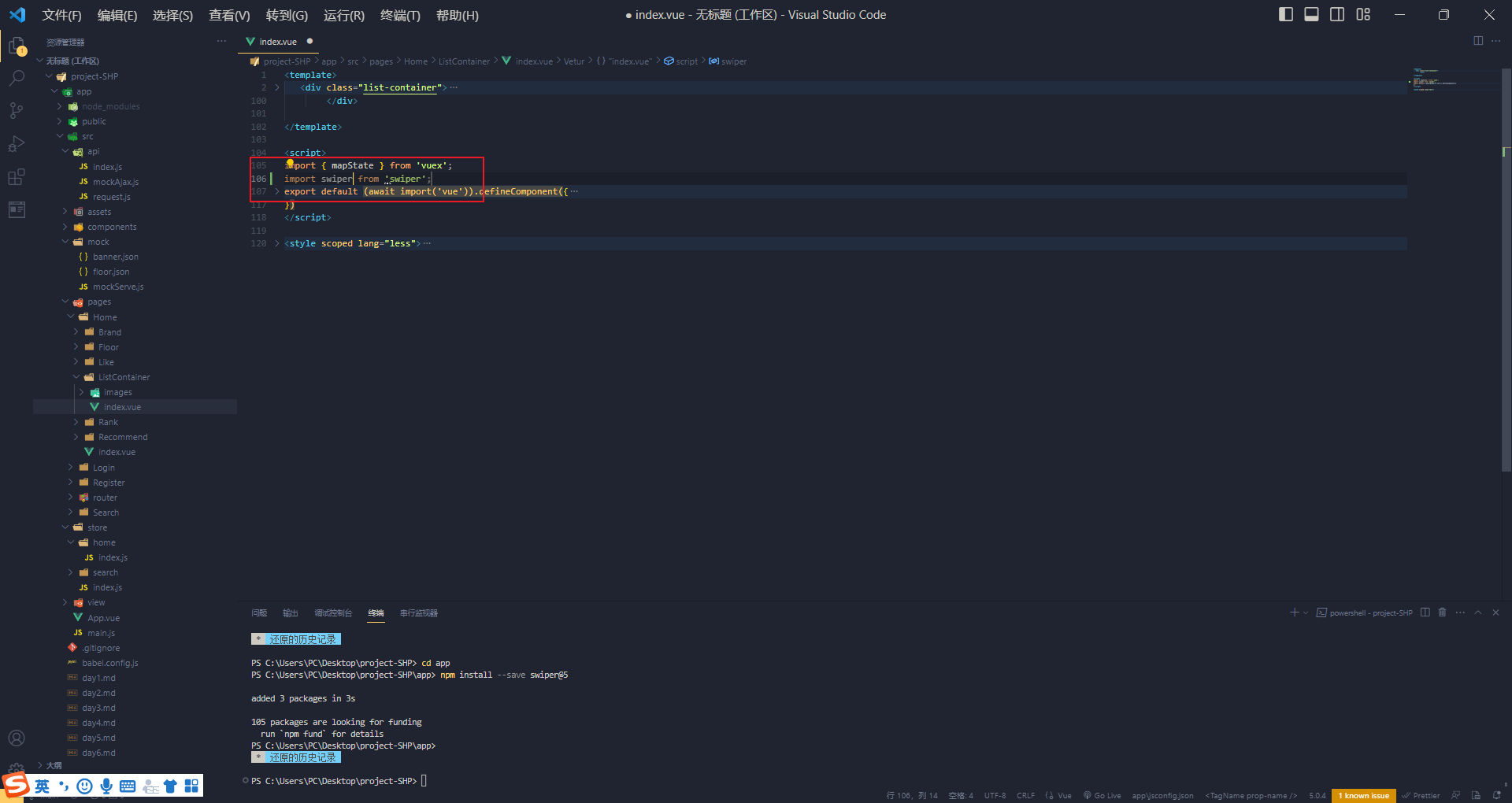Click the Accounts icon at bottom left
Screen dimensions: 1512x803
(17, 738)
